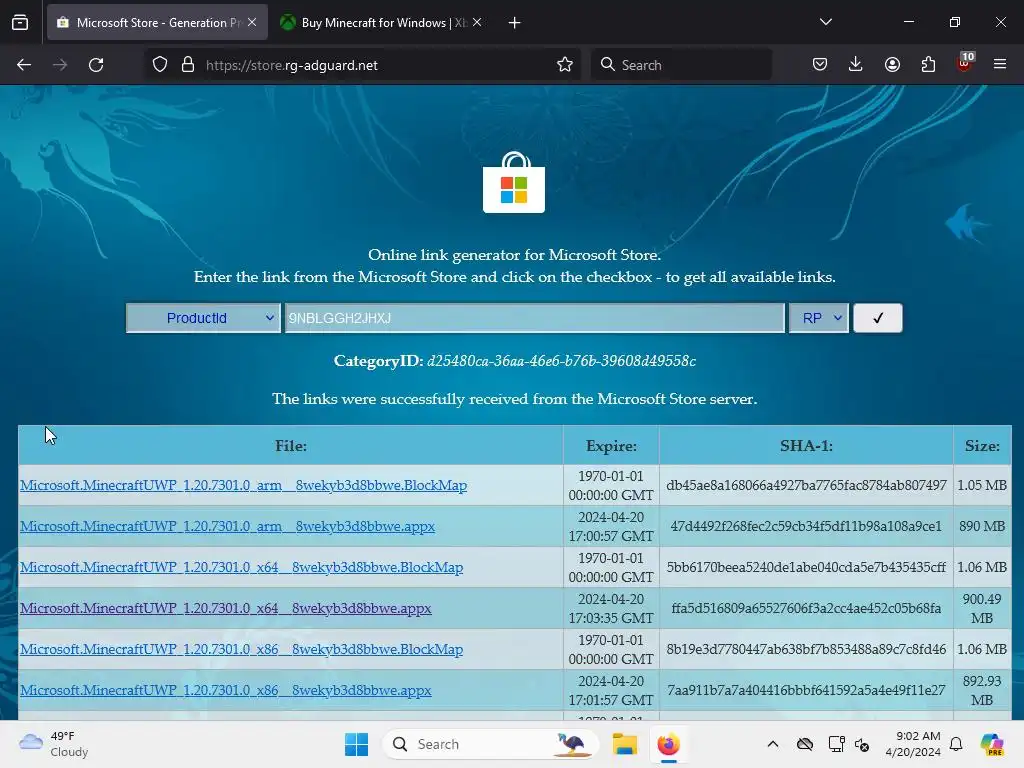This screenshot has width=1024, height=768.
Task: Click the expiry 2024-04-20 17:00:57 GMT
Action: [x=611, y=526]
